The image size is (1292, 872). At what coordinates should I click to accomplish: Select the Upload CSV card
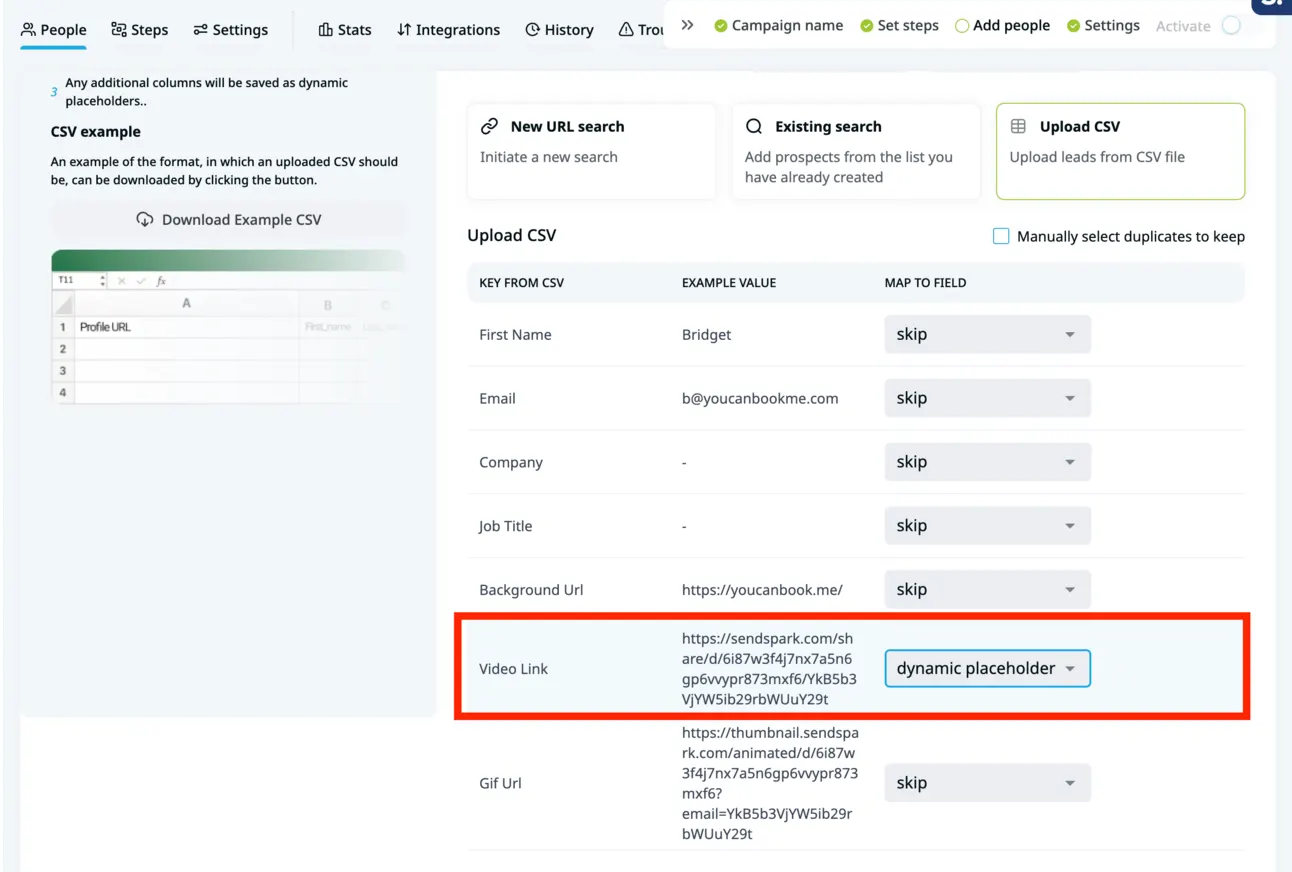click(x=1120, y=151)
